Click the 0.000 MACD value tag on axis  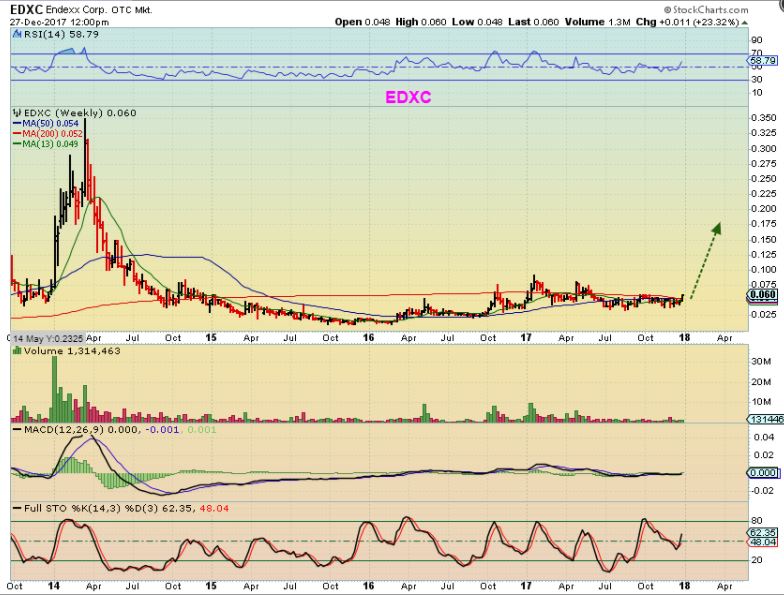coord(763,473)
